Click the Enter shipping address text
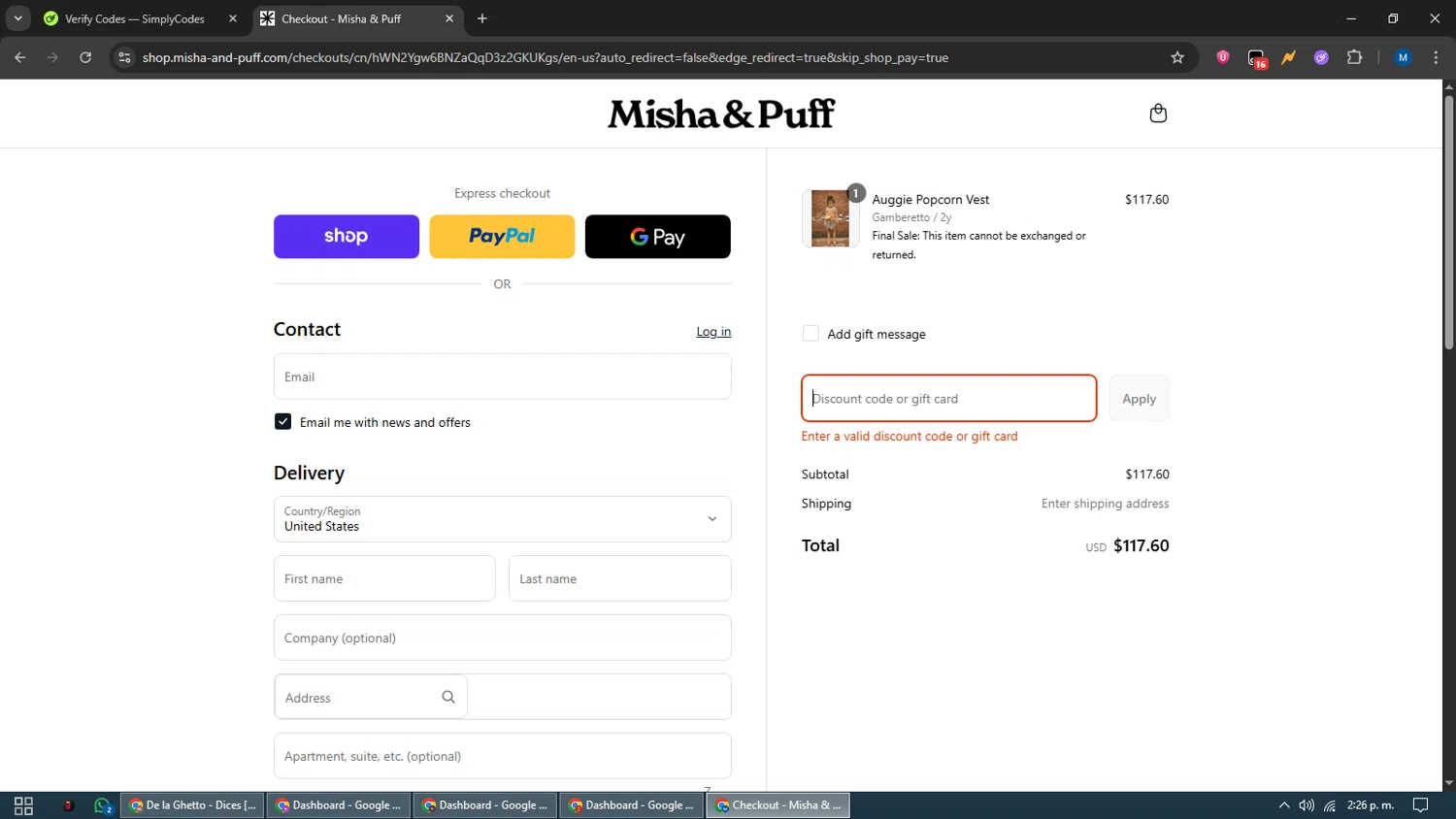This screenshot has width=1456, height=819. point(1105,504)
